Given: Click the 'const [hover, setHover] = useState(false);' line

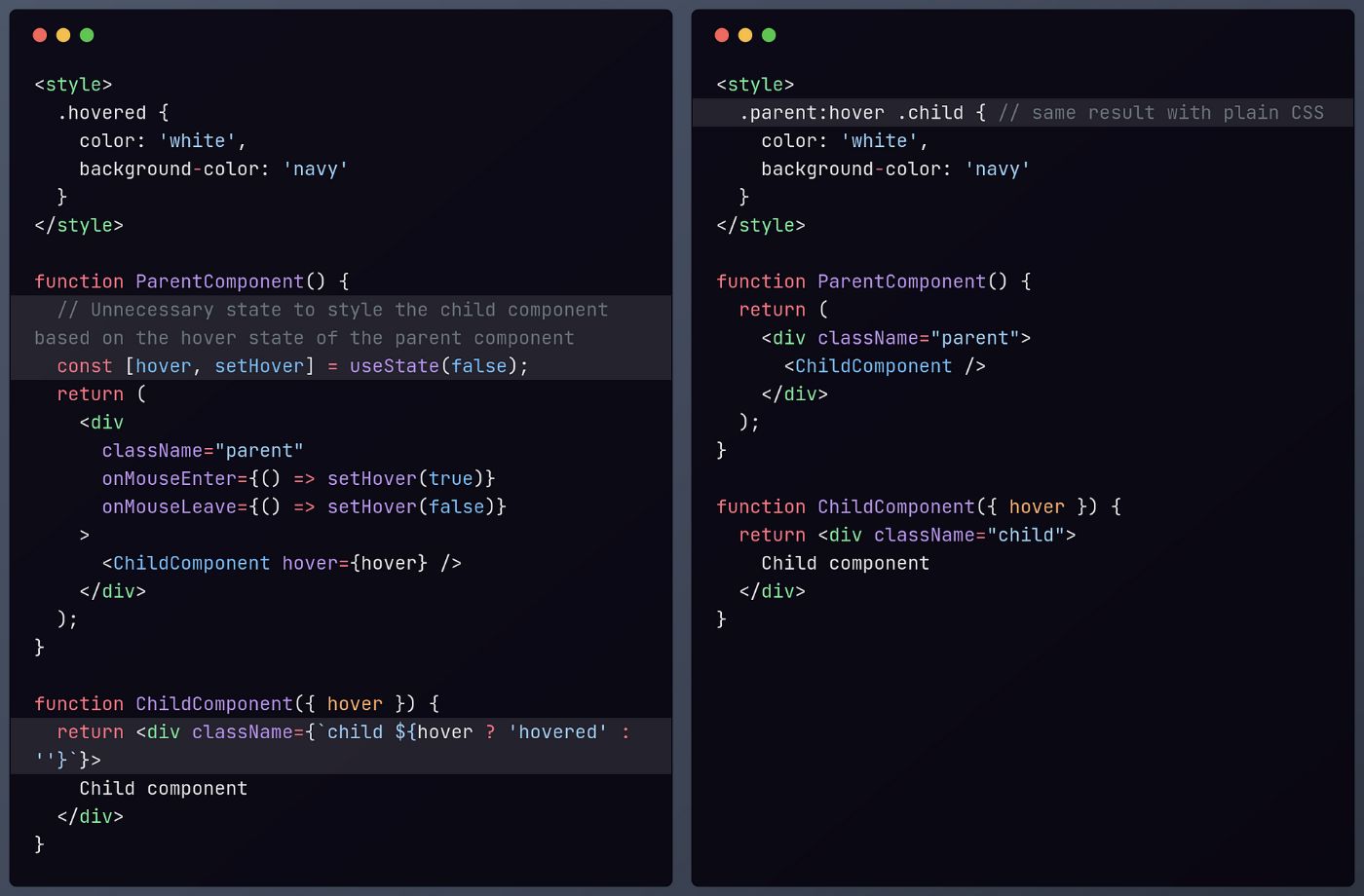Looking at the screenshot, I should [292, 366].
